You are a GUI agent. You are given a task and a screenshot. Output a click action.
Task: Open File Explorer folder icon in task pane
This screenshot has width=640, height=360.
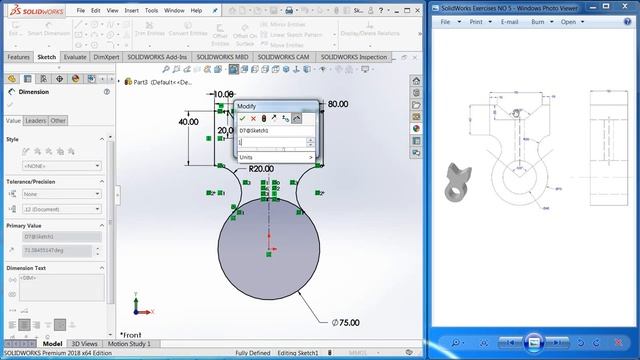click(x=416, y=105)
